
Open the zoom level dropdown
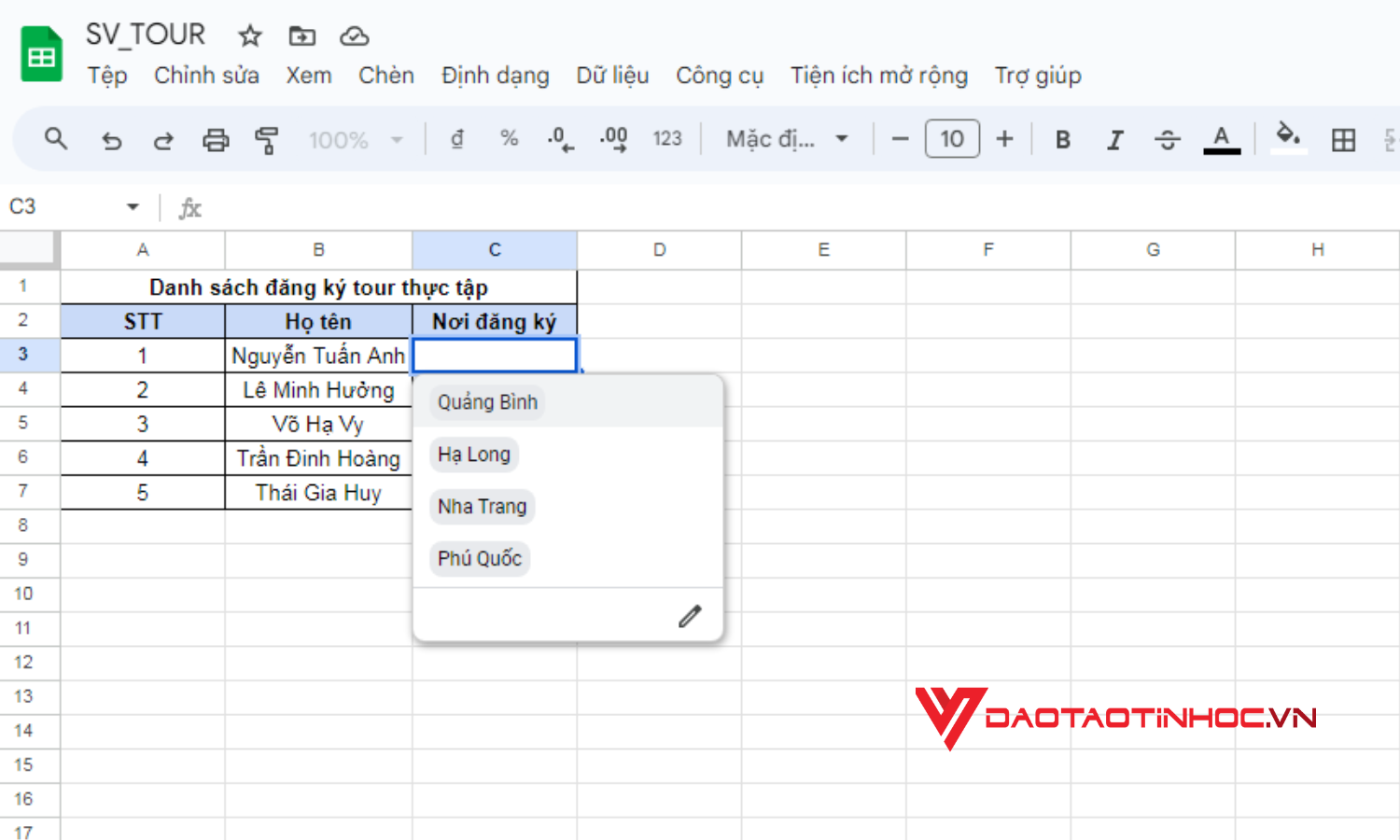357,140
